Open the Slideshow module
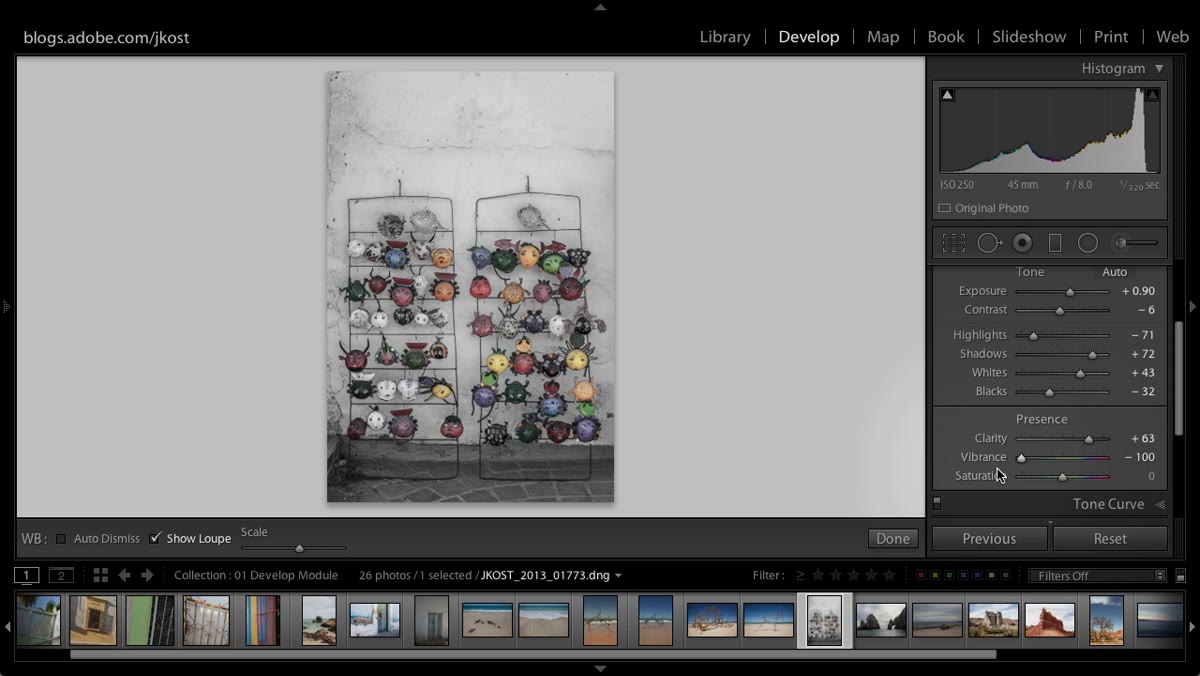This screenshot has width=1200, height=676. point(1029,36)
